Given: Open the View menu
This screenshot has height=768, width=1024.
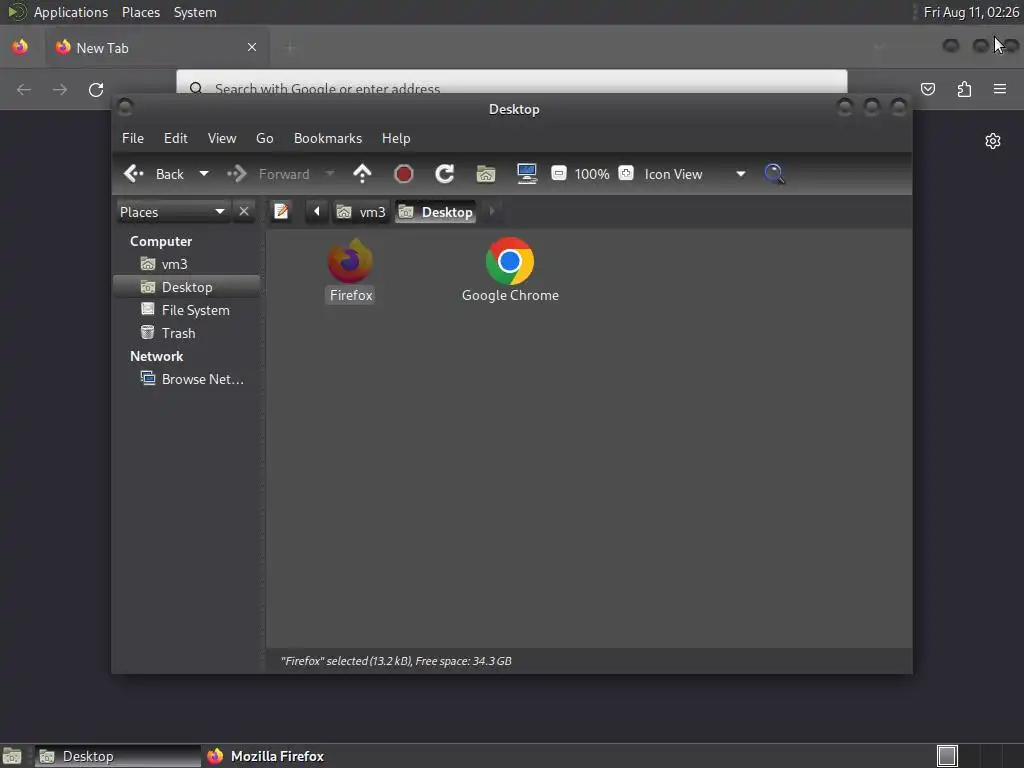Looking at the screenshot, I should point(222,138).
